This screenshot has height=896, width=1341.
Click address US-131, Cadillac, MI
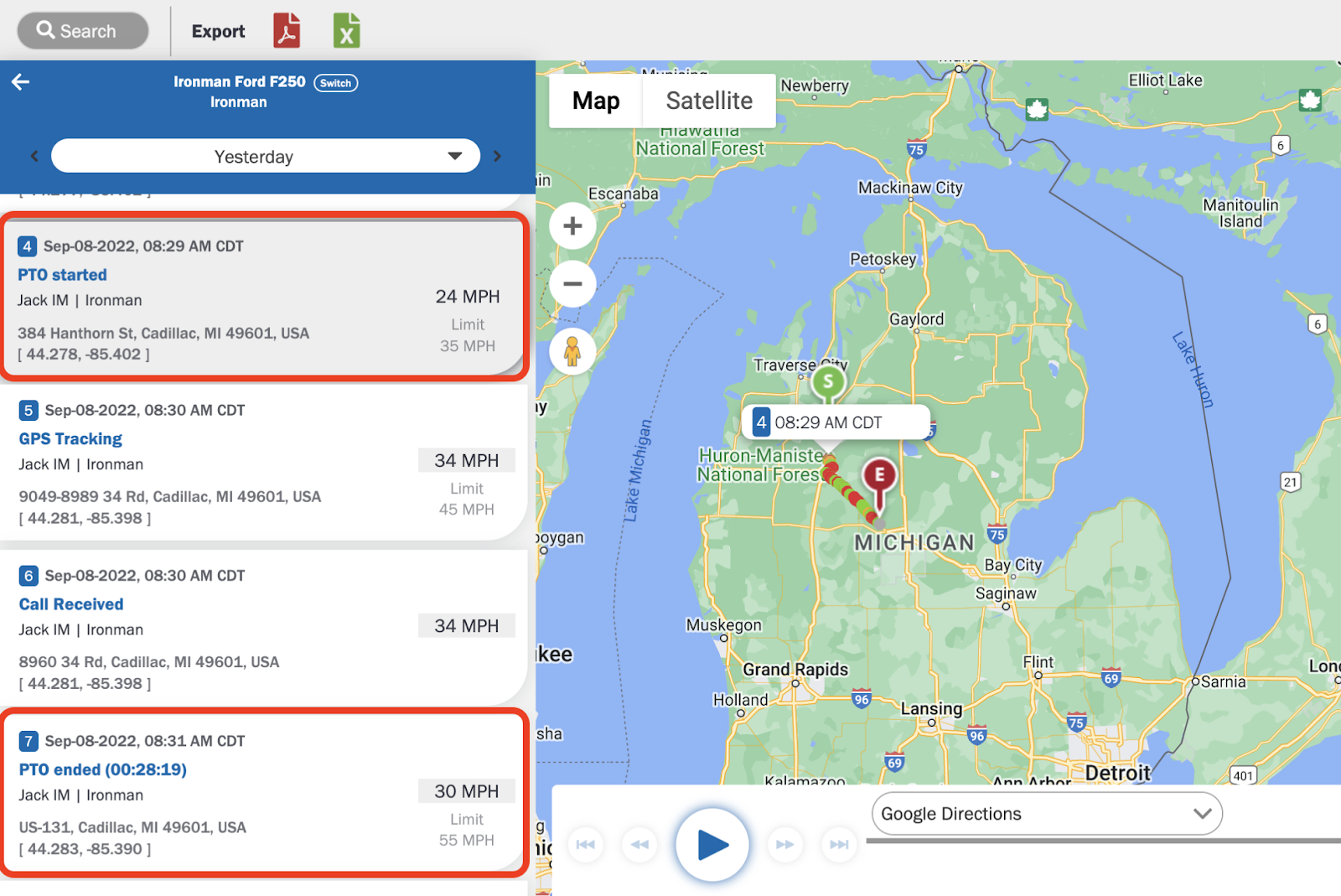[132, 827]
